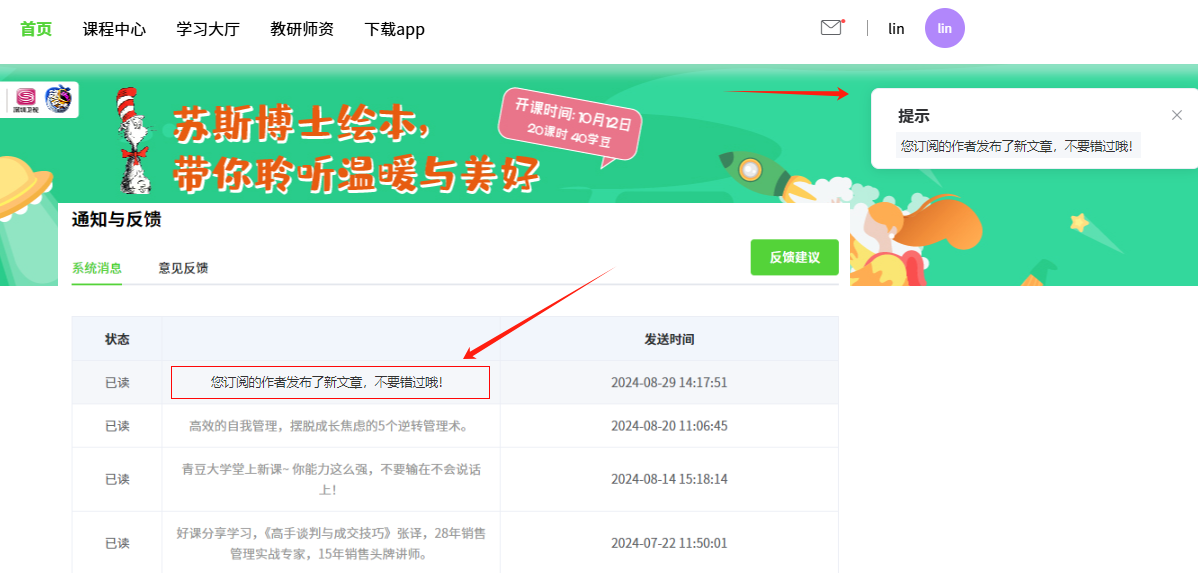Click the purple lin avatar
The image size is (1198, 573).
point(944,28)
